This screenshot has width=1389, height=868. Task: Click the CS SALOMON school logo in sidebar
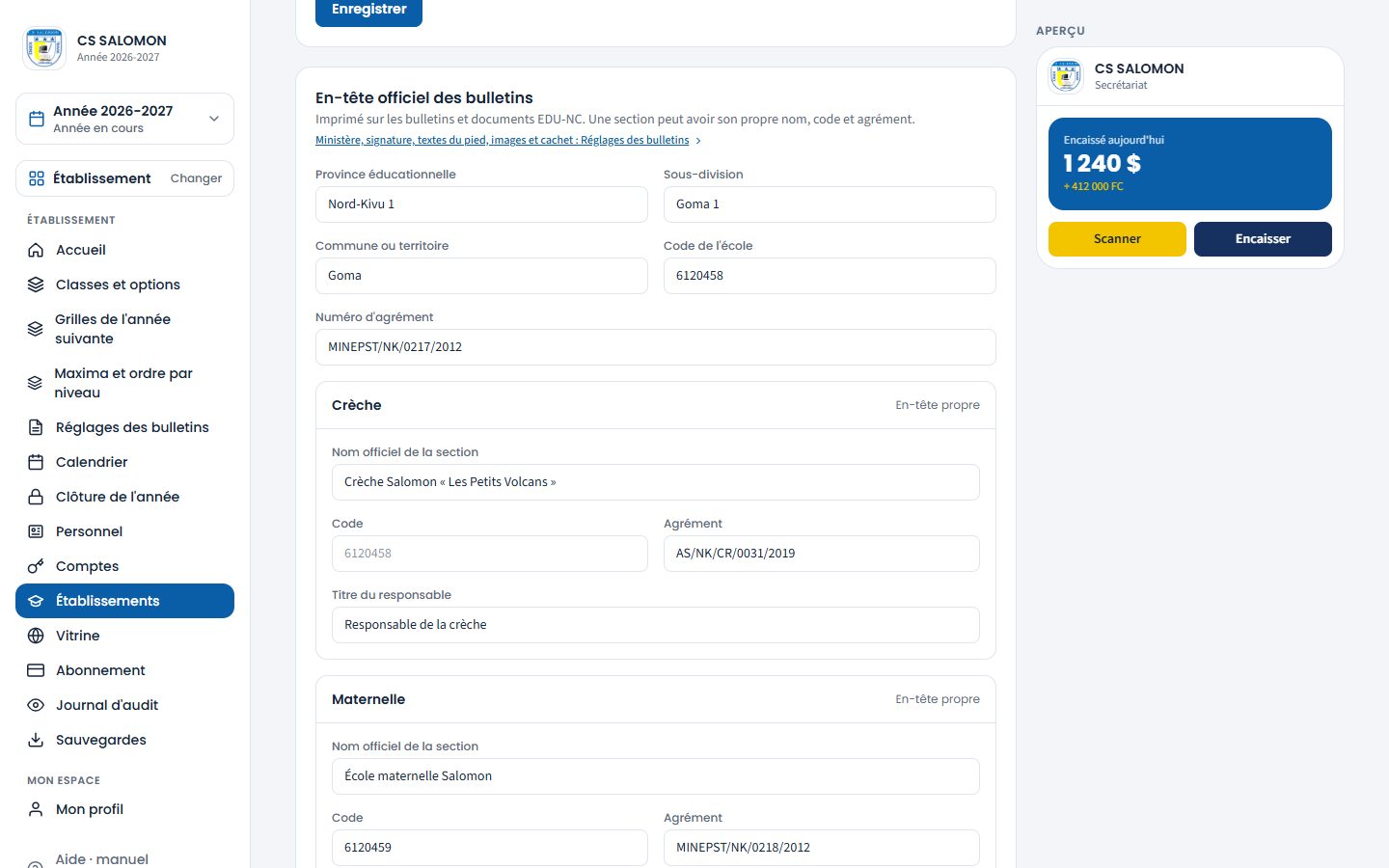point(44,47)
